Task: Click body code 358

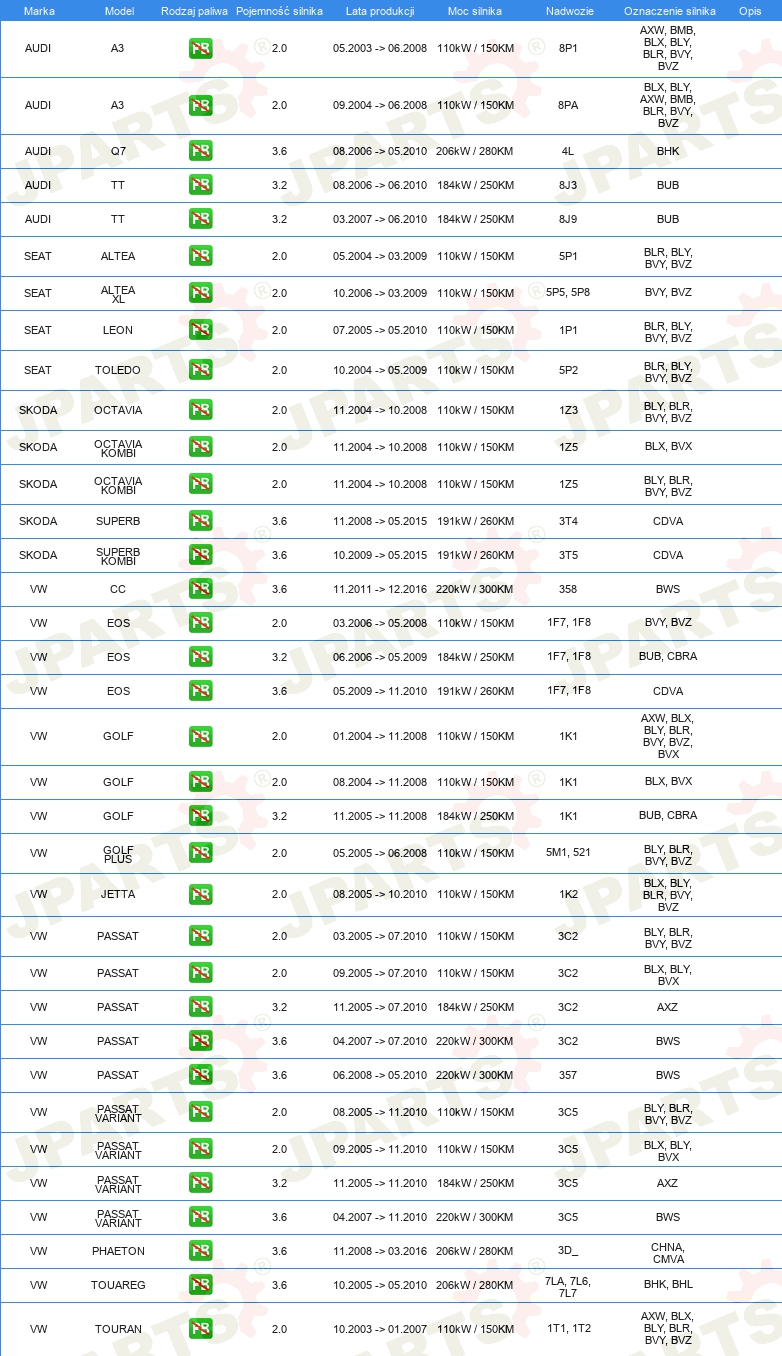Action: point(568,589)
